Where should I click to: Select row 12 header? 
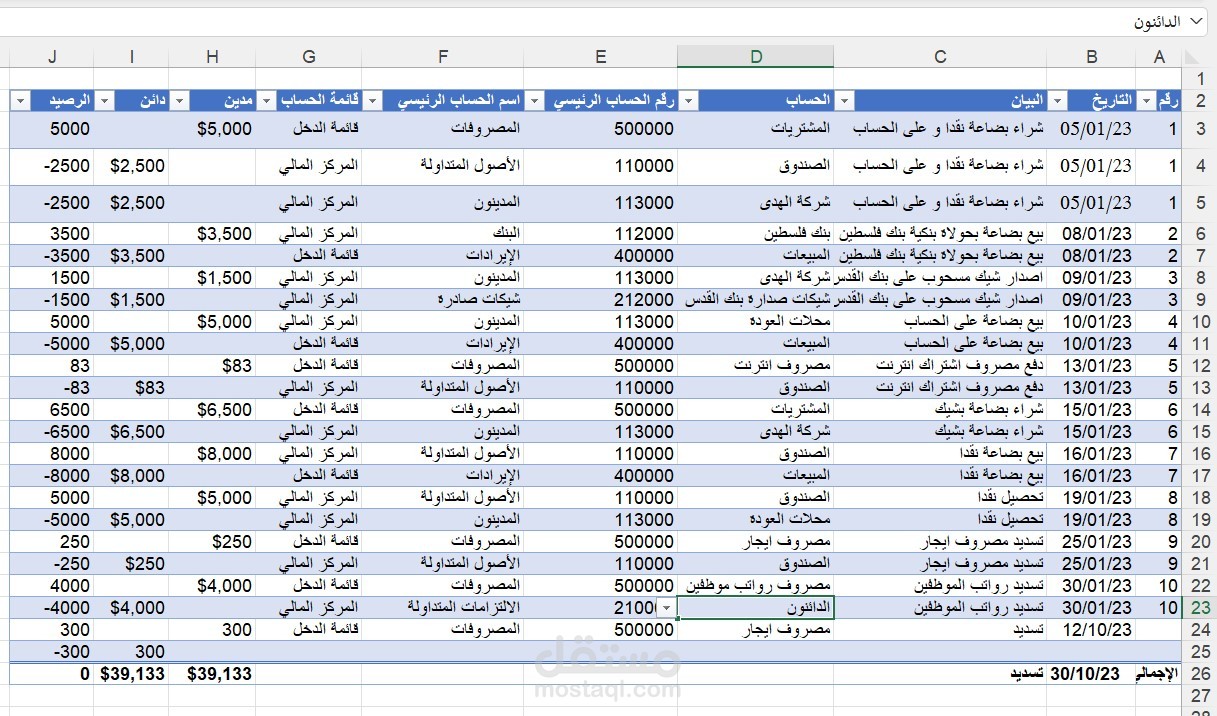1200,366
